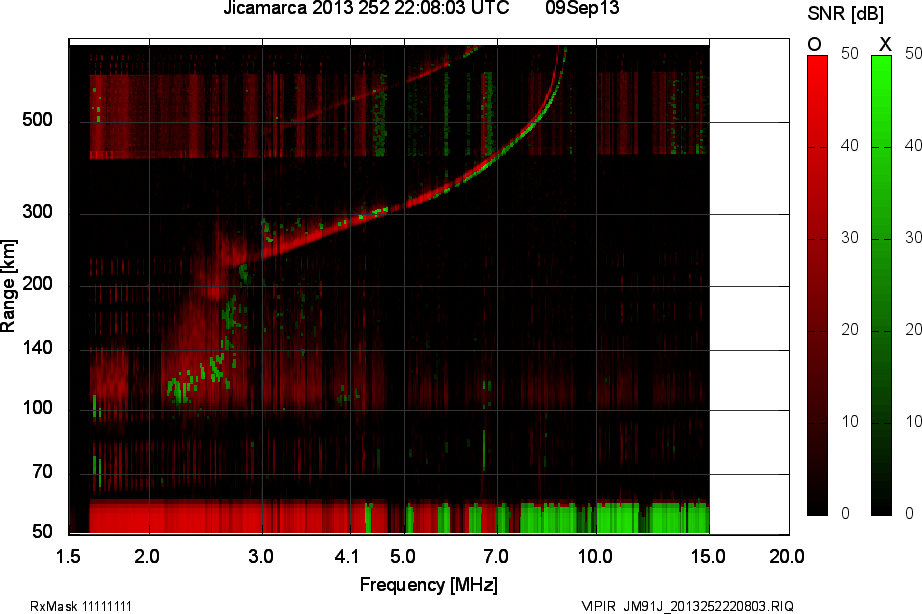Click the 30 dB label beside red bar
922x614 pixels.
click(850, 238)
